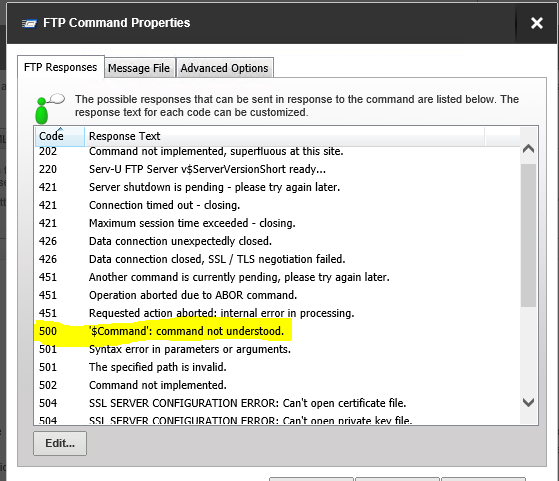Click the scroll up arrow in response list
The image size is (559, 481).
pos(528,149)
